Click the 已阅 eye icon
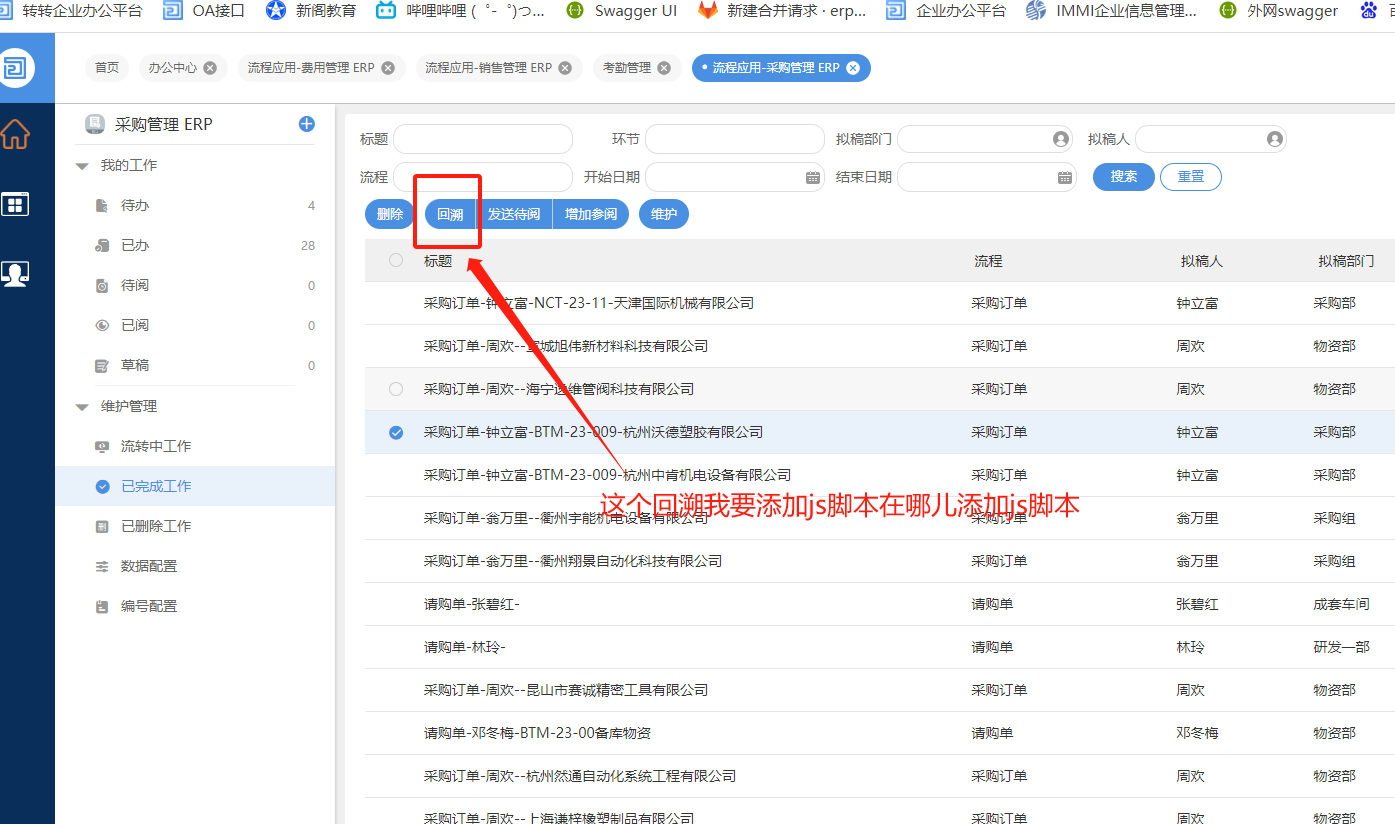The height and width of the screenshot is (824, 1395). (101, 325)
